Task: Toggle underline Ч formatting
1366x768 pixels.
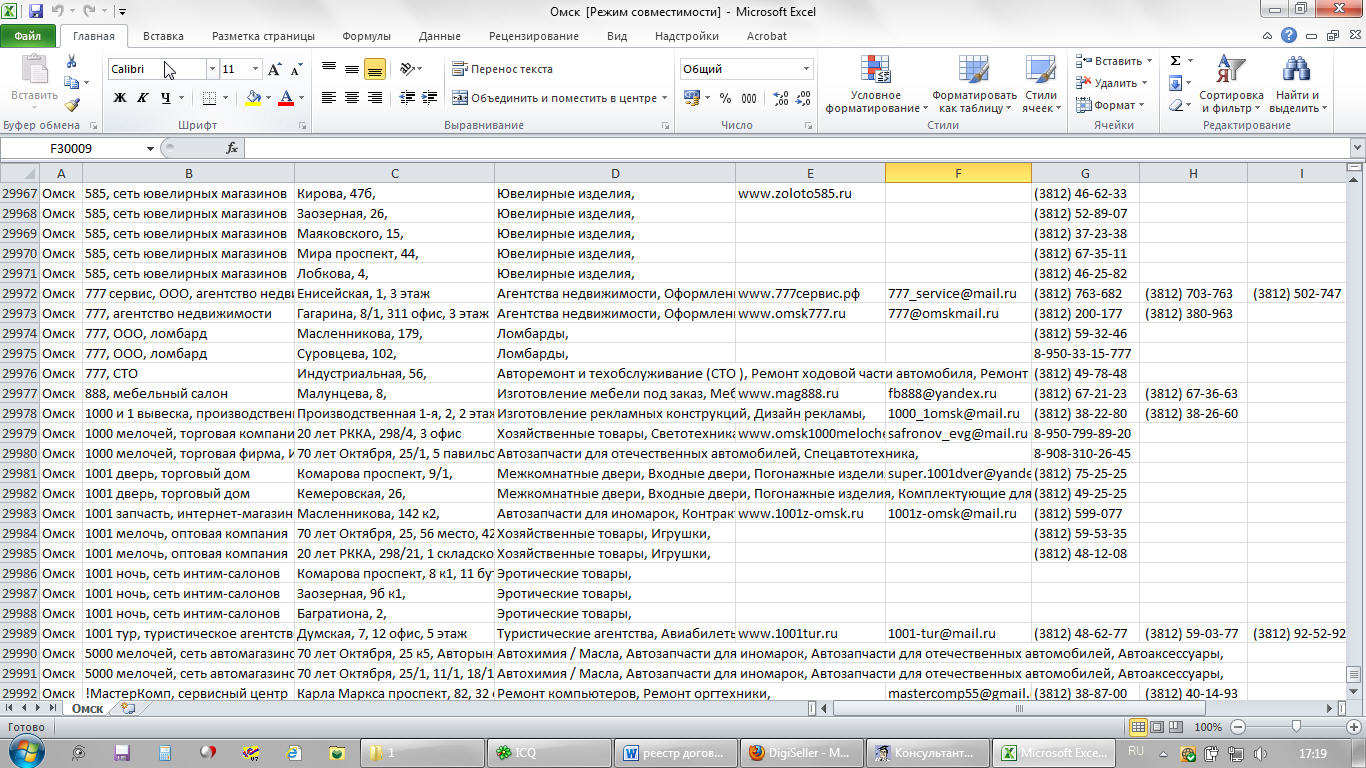Action: (x=165, y=98)
